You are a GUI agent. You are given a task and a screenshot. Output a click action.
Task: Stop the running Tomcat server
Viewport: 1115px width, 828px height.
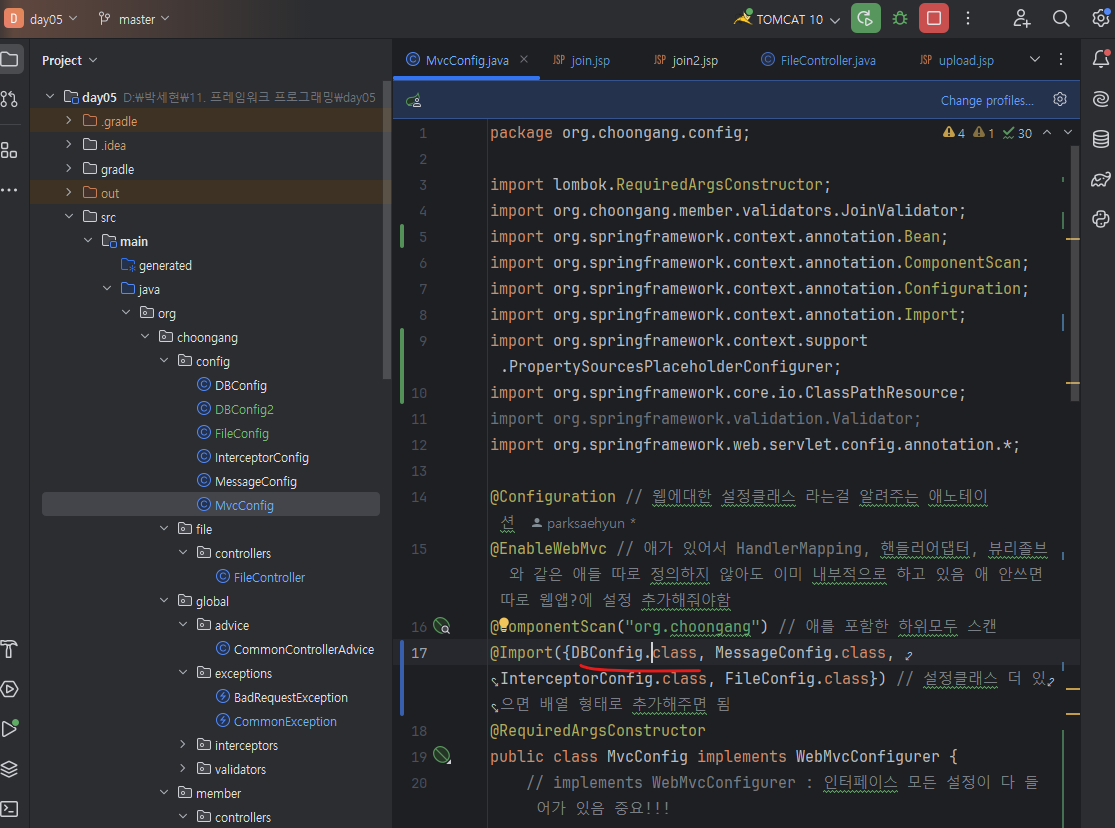click(x=934, y=18)
